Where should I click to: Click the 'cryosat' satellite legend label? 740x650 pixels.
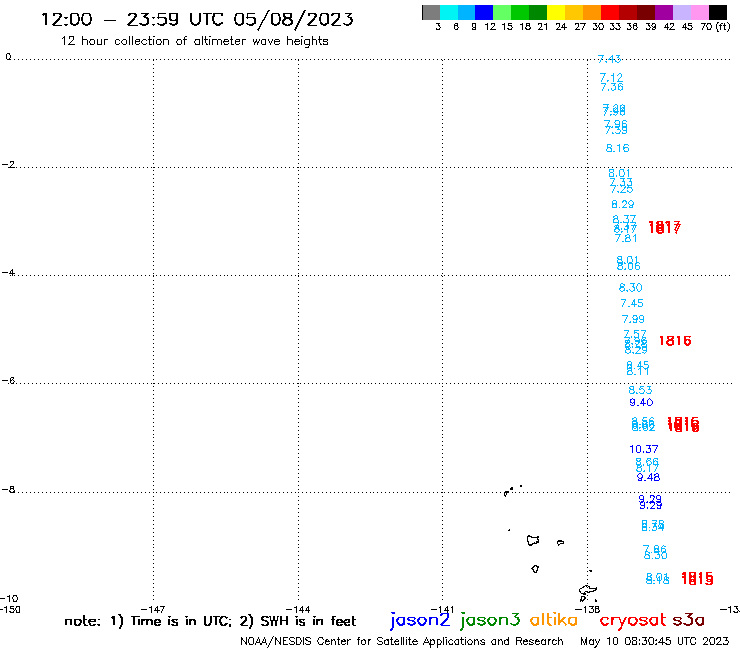point(633,620)
